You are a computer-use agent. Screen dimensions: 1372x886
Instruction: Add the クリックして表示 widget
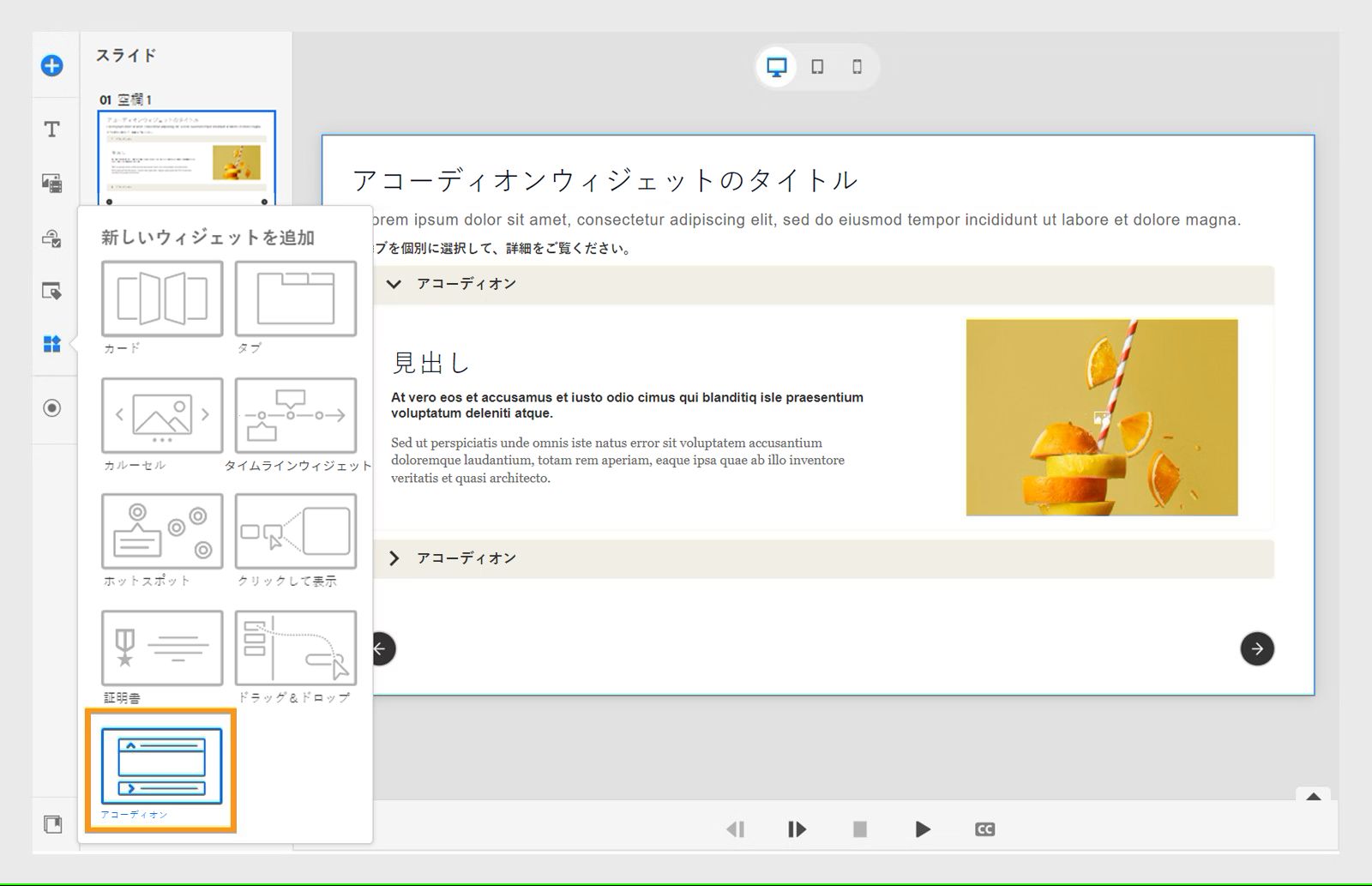point(296,531)
